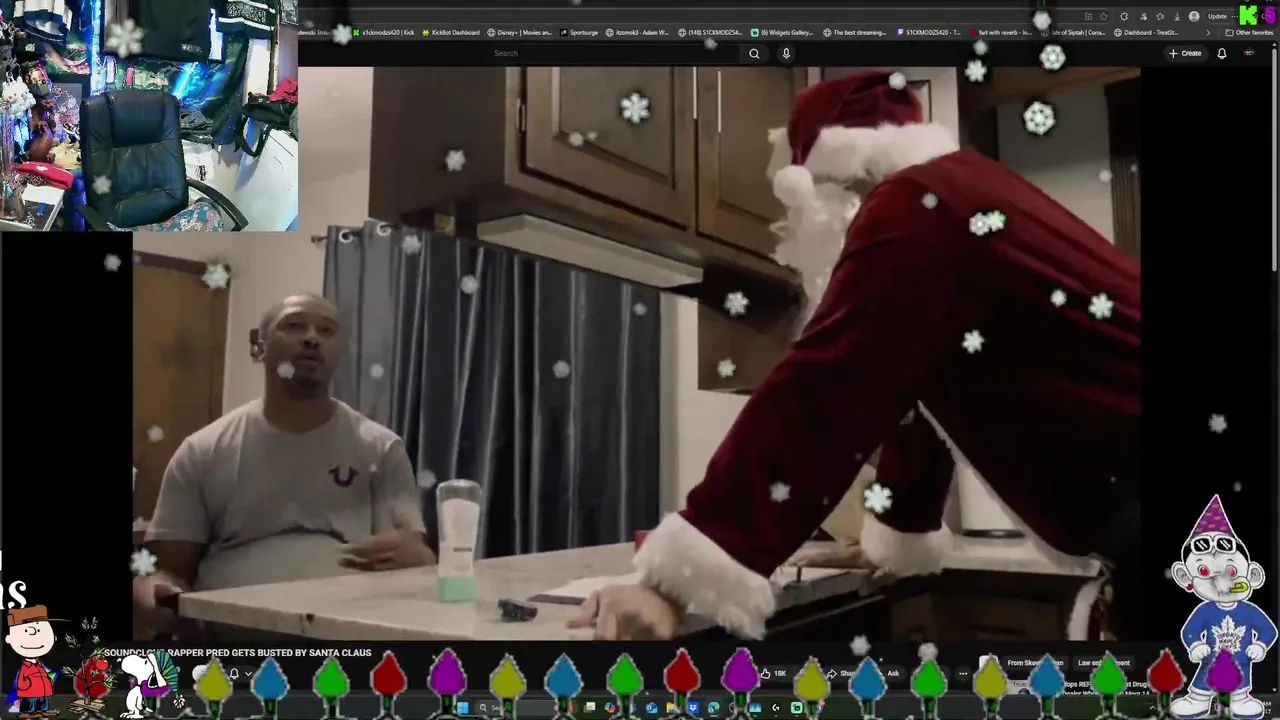Click the webcam overlay thumbnail

(x=149, y=115)
